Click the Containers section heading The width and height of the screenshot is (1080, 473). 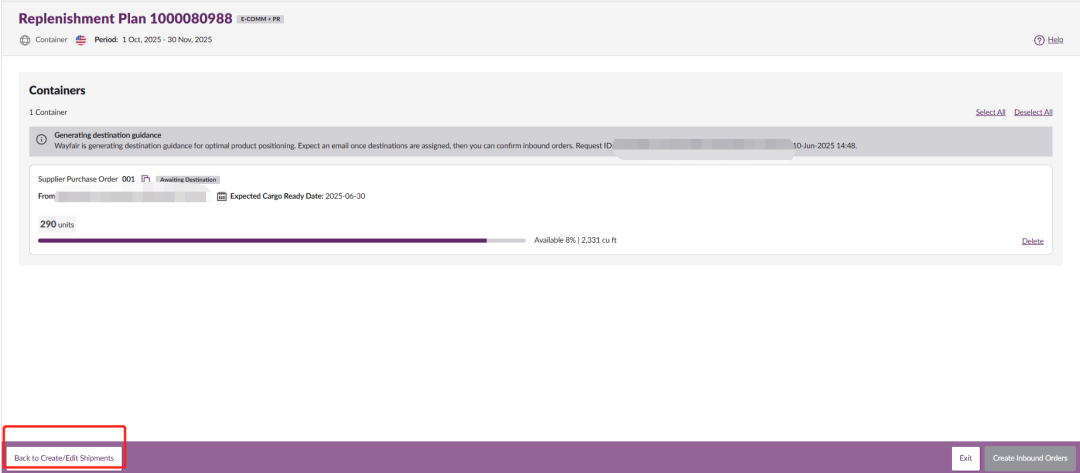point(57,90)
